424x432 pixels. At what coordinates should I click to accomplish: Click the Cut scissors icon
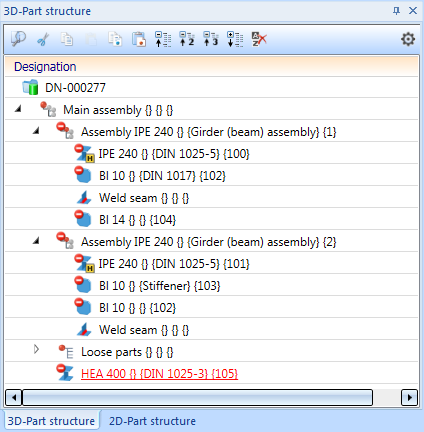coord(43,39)
